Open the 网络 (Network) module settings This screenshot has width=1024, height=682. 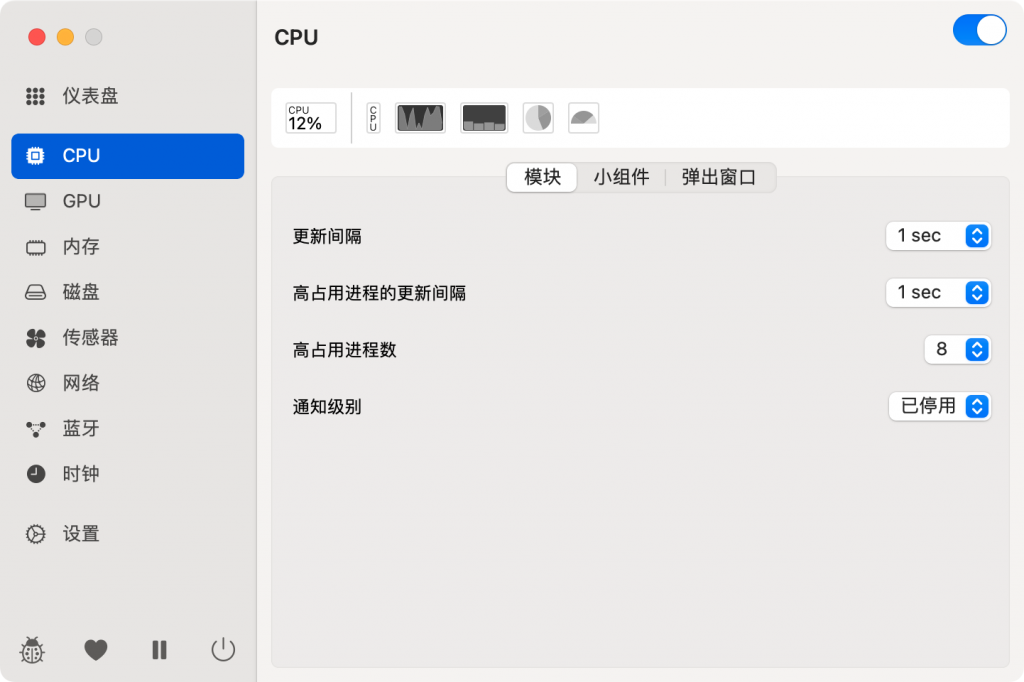(82, 383)
